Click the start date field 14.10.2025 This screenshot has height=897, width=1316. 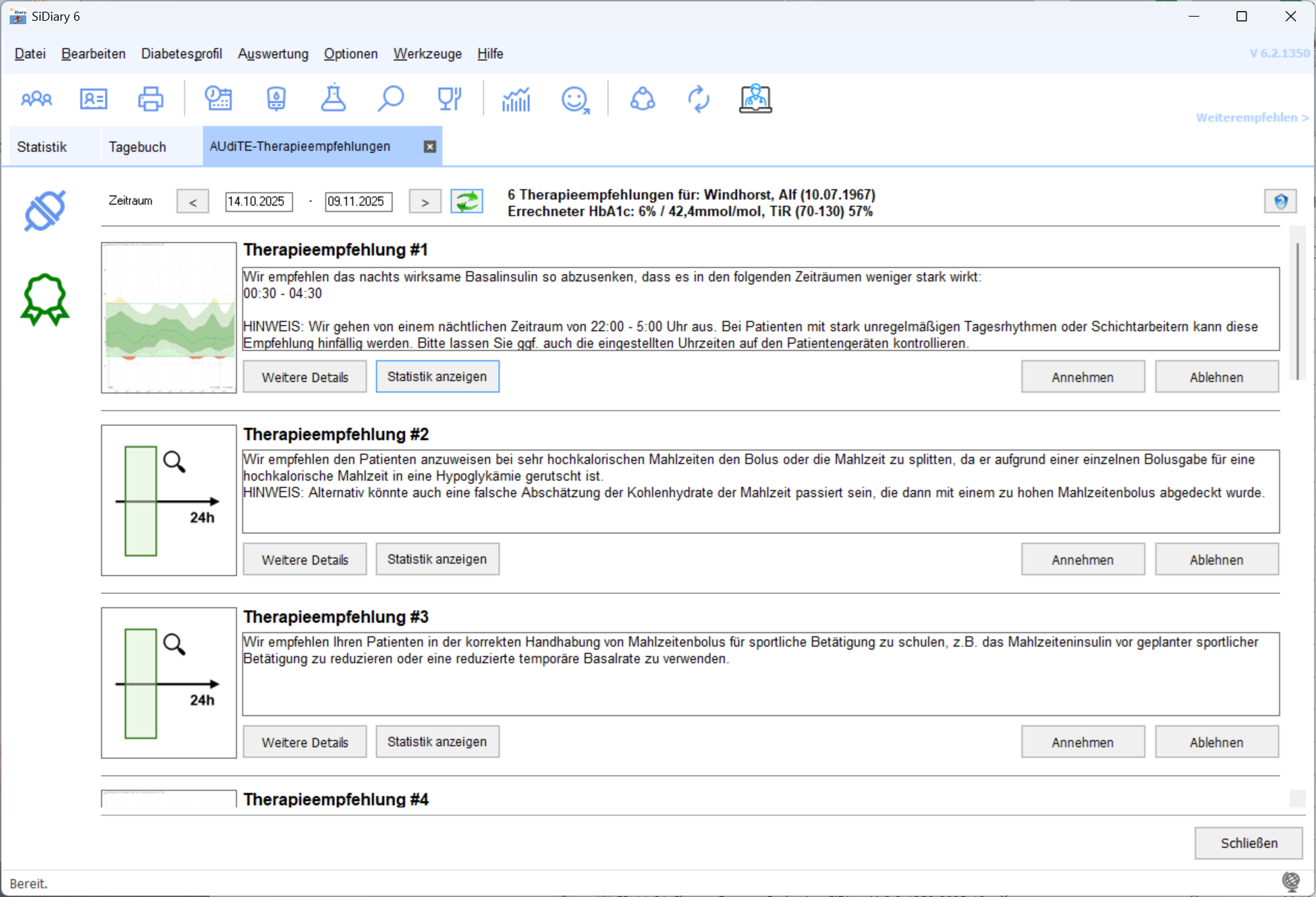tap(258, 201)
